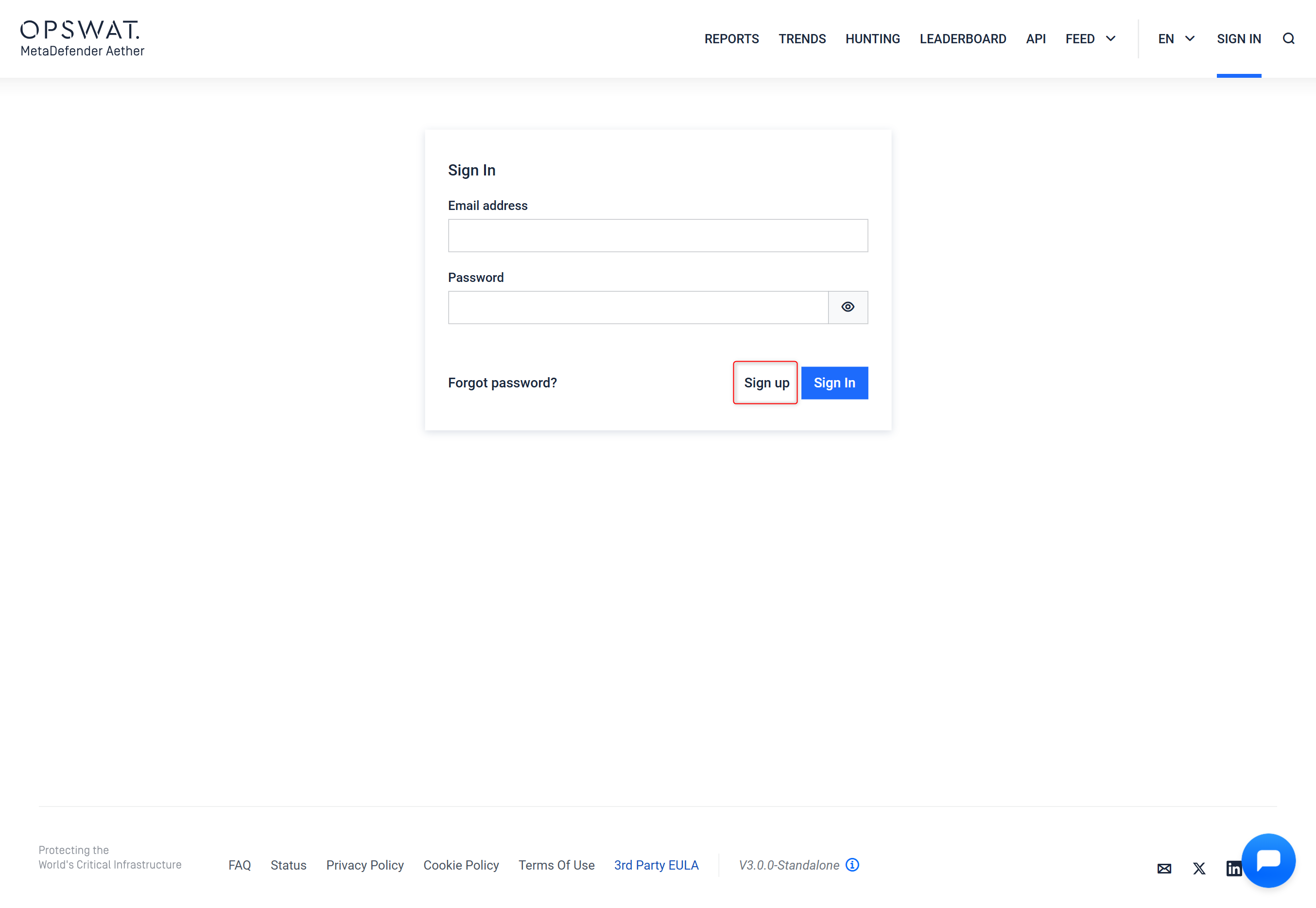
Task: Open the X (Twitter) social icon
Action: click(1199, 868)
